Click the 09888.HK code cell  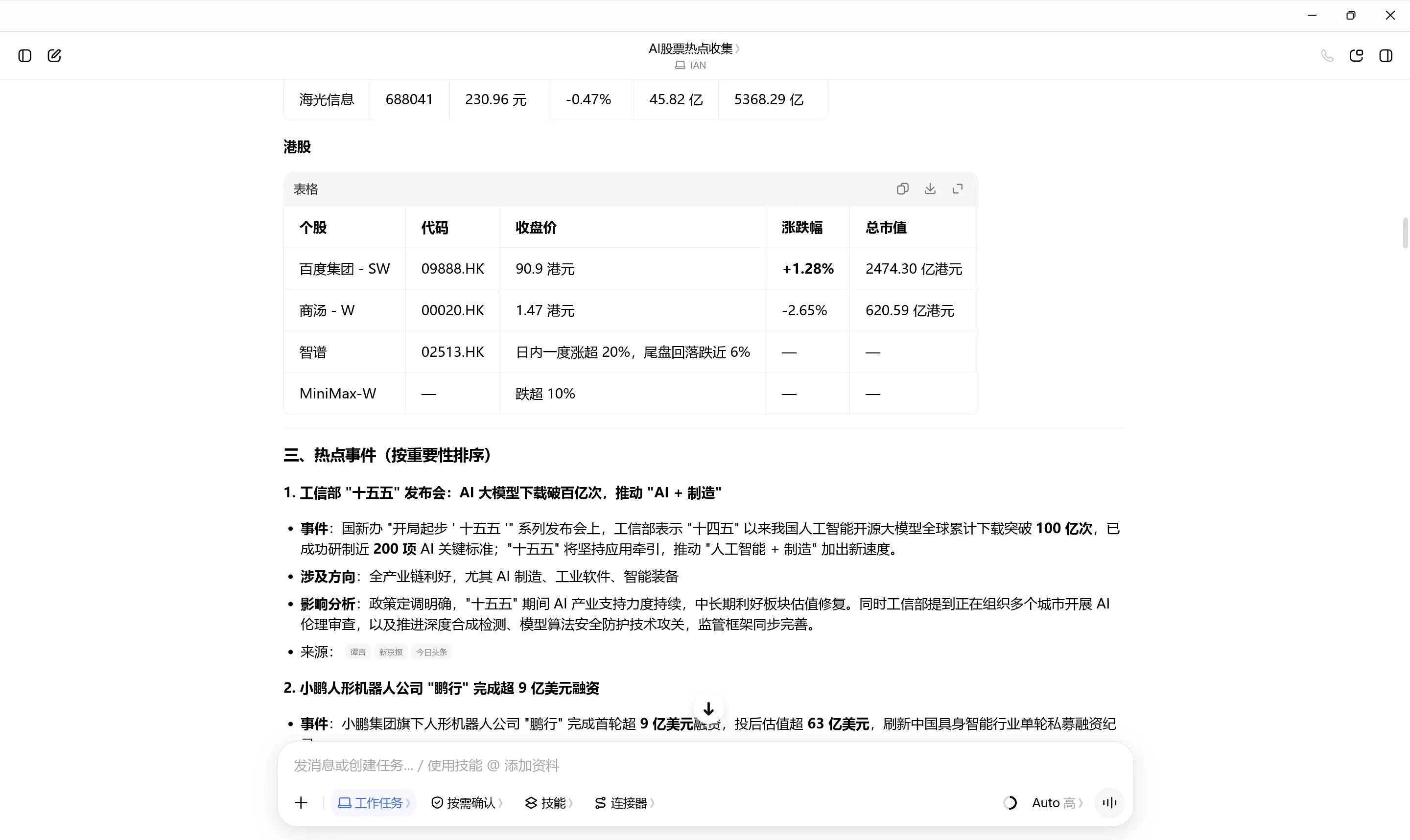[x=453, y=269]
